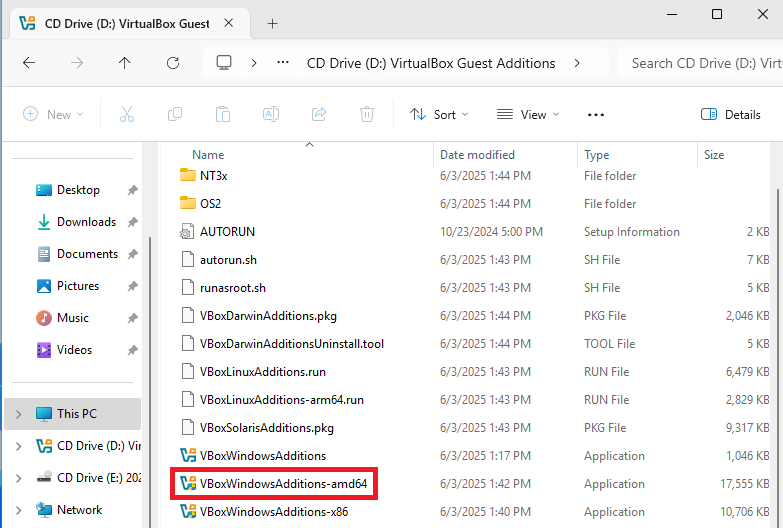Open Pictures in the sidebar
The image size is (783, 528).
click(x=78, y=286)
